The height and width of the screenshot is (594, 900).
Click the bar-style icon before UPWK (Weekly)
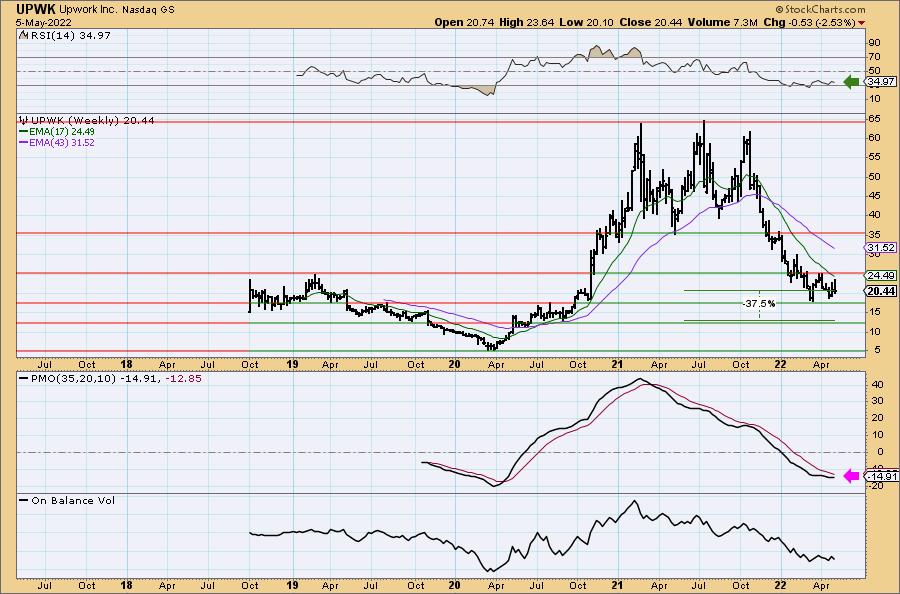click(x=24, y=121)
